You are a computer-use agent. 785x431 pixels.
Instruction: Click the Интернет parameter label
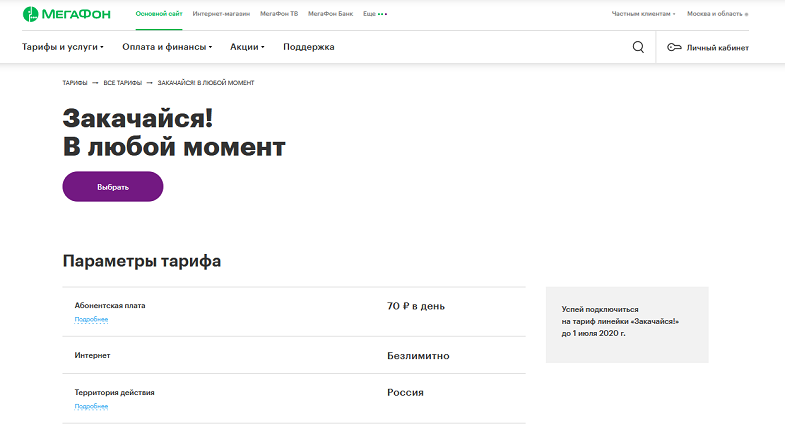pos(92,355)
